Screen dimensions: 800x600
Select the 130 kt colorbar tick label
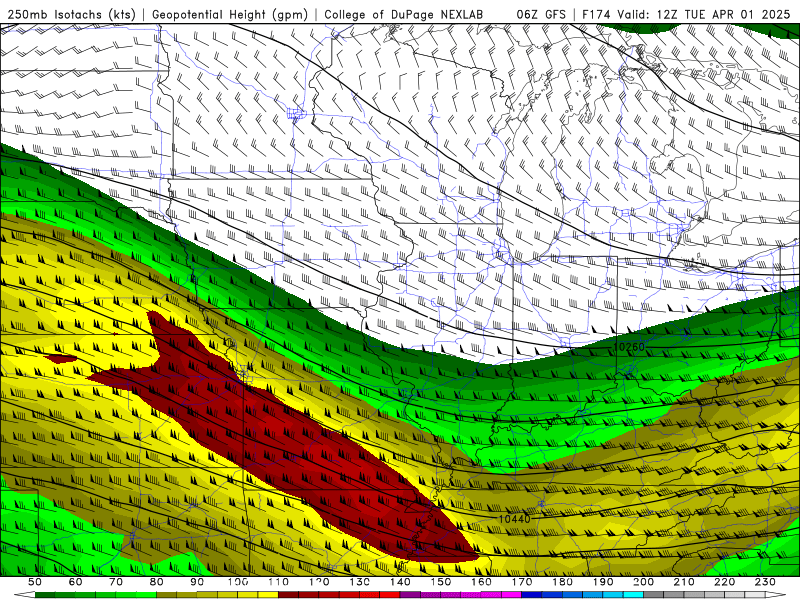pyautogui.click(x=359, y=582)
